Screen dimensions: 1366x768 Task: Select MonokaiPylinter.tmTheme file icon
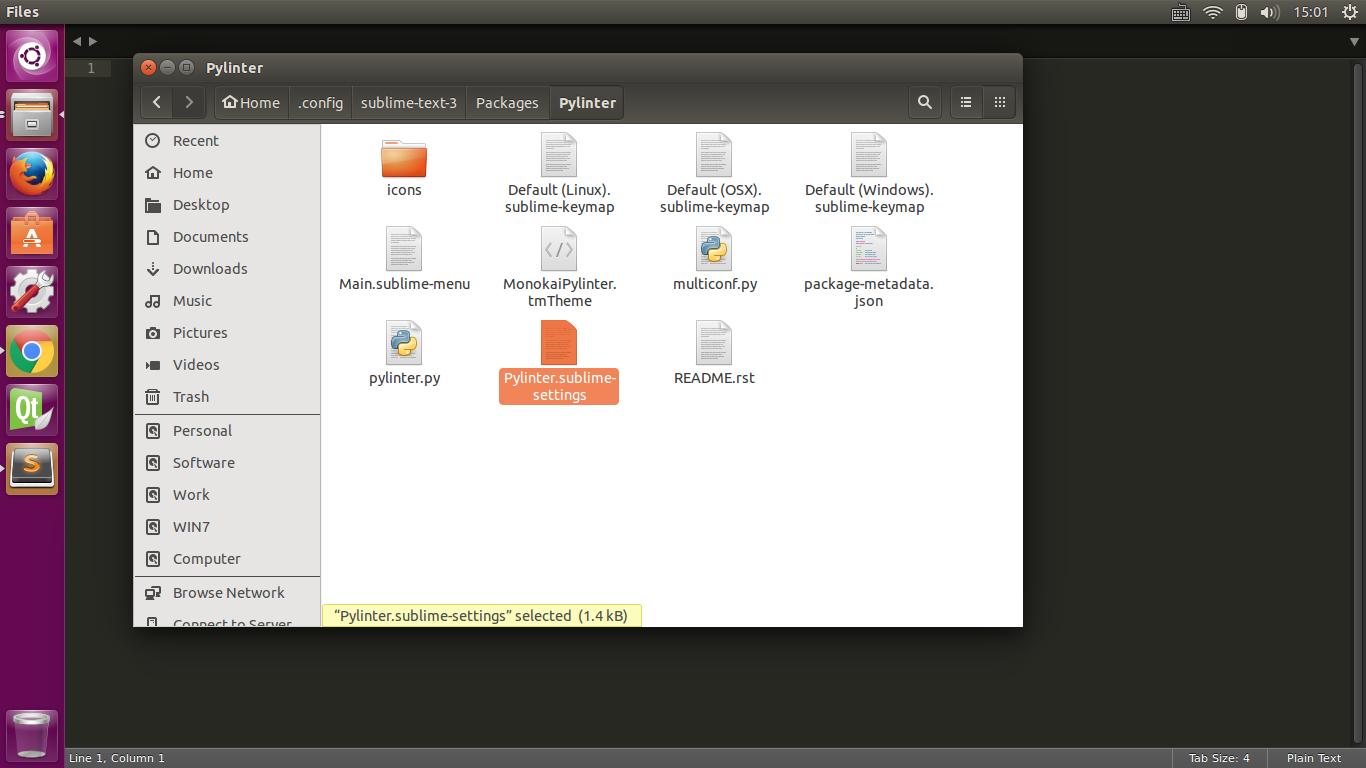[x=559, y=249]
